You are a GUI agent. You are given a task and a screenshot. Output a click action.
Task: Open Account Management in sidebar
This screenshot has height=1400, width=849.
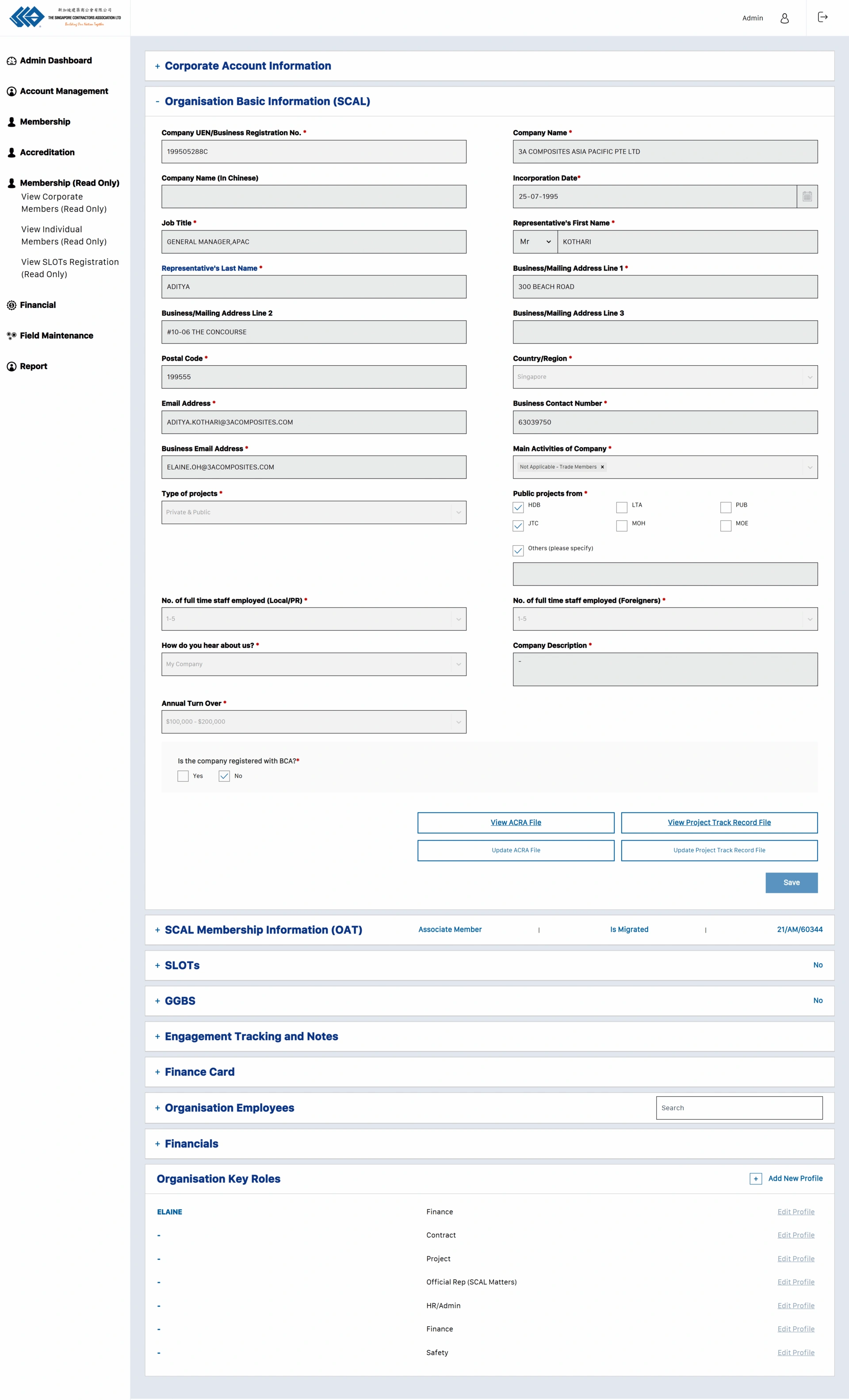pyautogui.click(x=64, y=91)
